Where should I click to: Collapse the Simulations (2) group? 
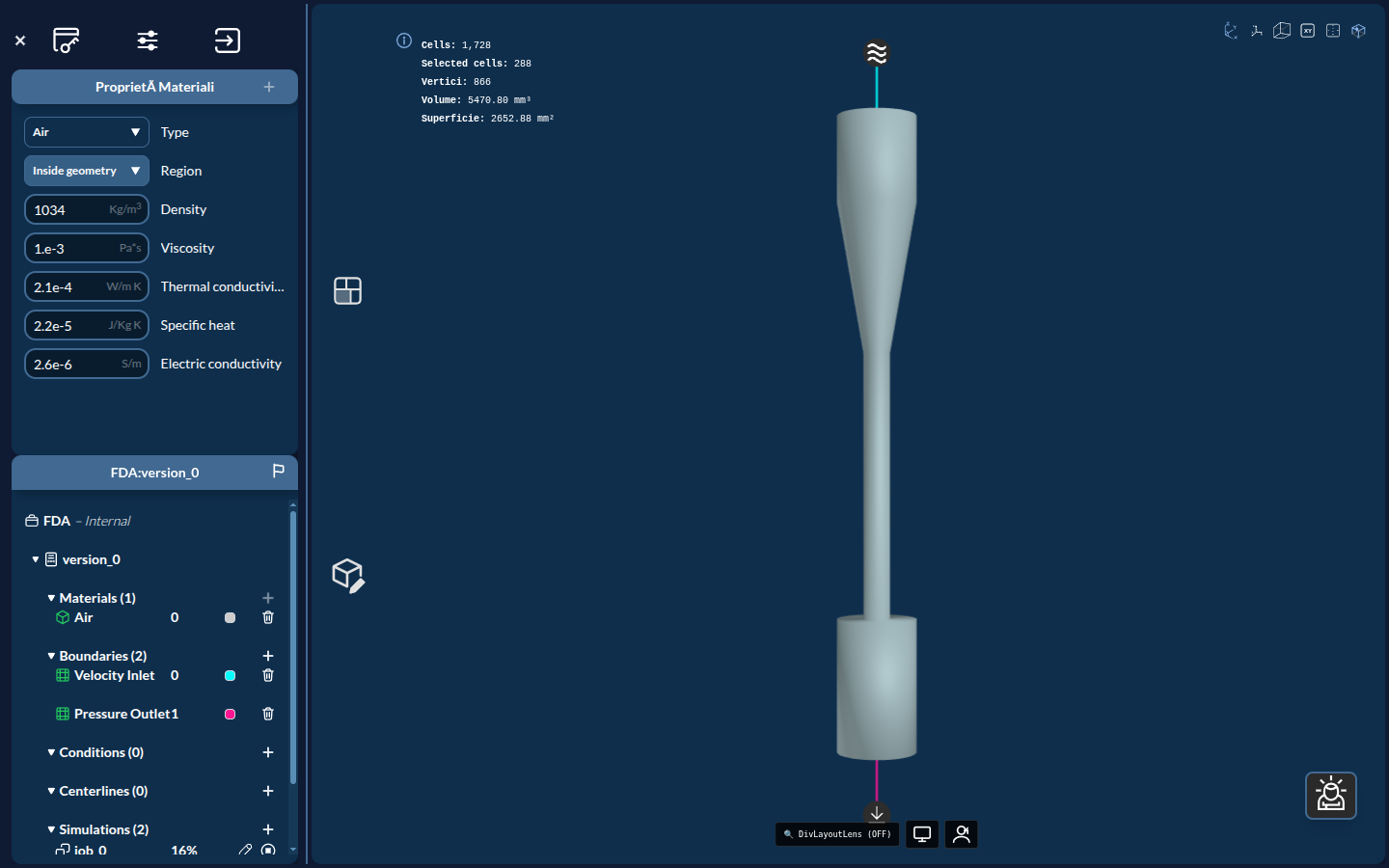click(51, 829)
